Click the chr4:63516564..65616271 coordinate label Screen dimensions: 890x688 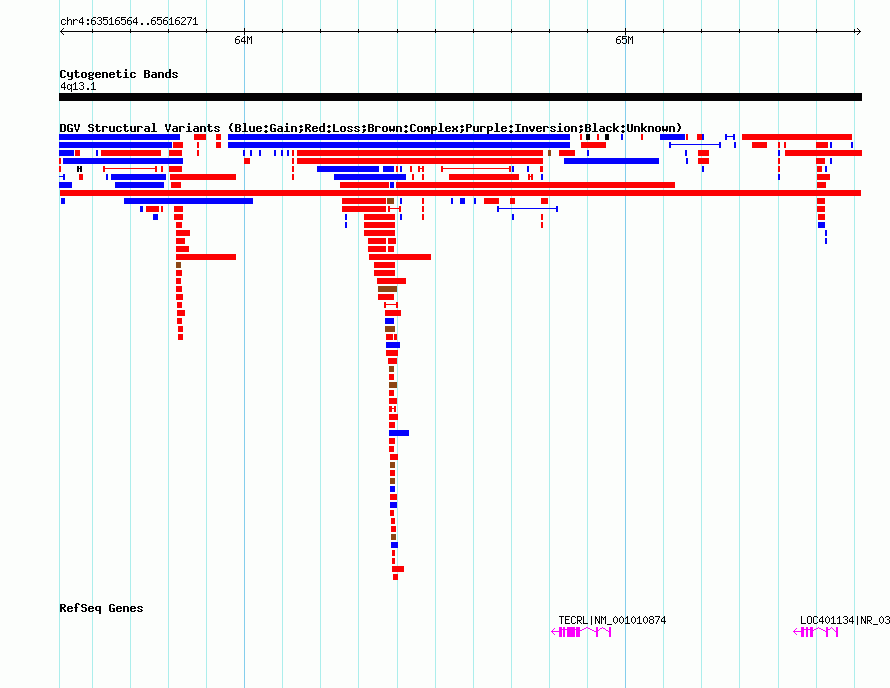tap(129, 22)
